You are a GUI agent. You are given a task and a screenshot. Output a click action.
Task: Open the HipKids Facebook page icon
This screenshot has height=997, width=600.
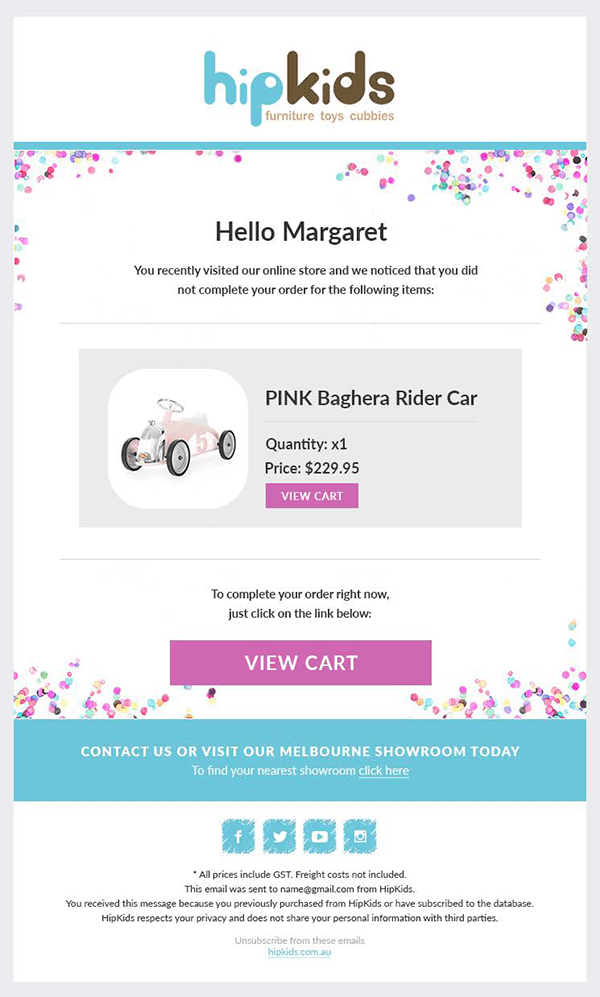click(238, 836)
